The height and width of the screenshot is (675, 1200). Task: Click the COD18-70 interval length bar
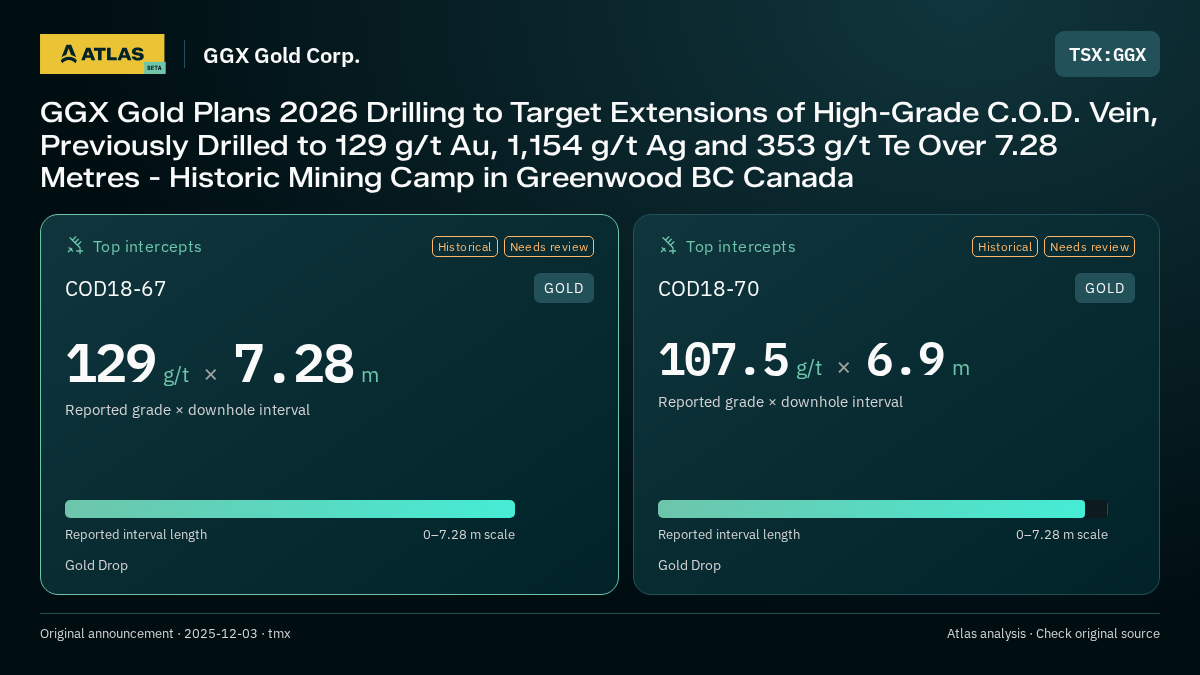883,509
